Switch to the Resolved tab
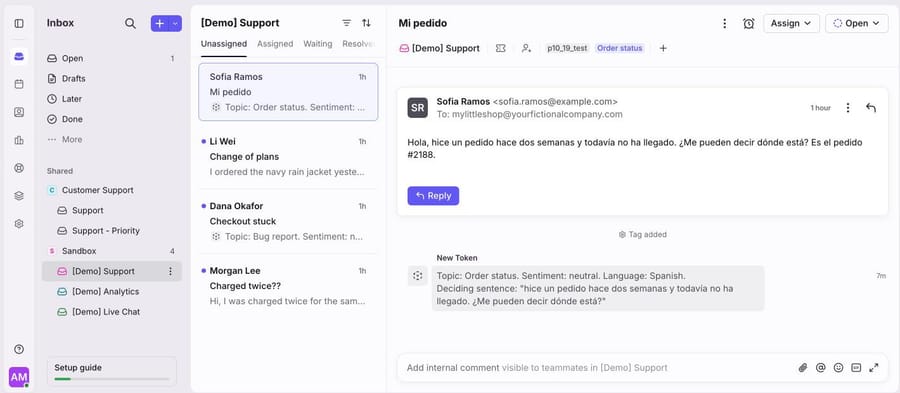This screenshot has height=393, width=900. 359,44
